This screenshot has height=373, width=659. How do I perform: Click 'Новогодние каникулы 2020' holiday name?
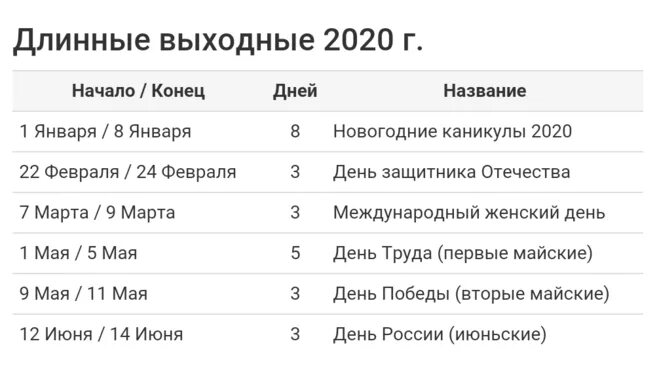[x=452, y=131]
